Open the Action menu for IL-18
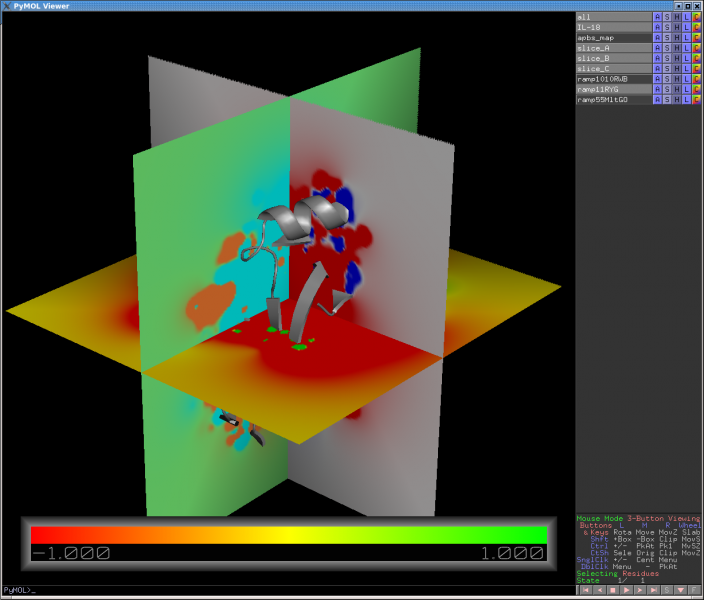Viewport: 704px width, 600px height. (657, 27)
